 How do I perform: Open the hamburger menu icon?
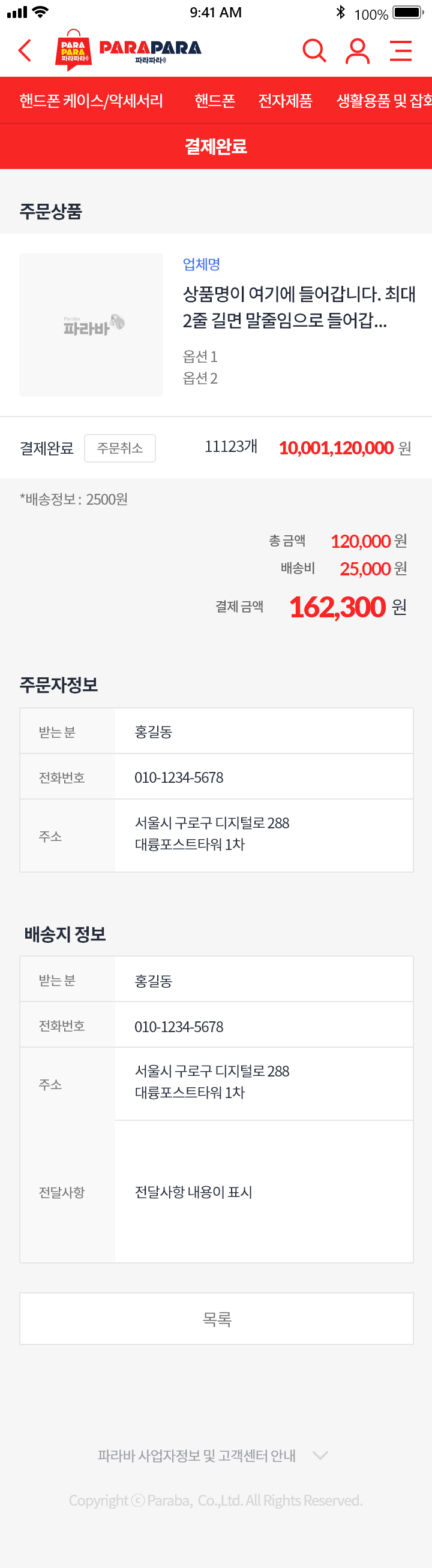pyautogui.click(x=401, y=50)
